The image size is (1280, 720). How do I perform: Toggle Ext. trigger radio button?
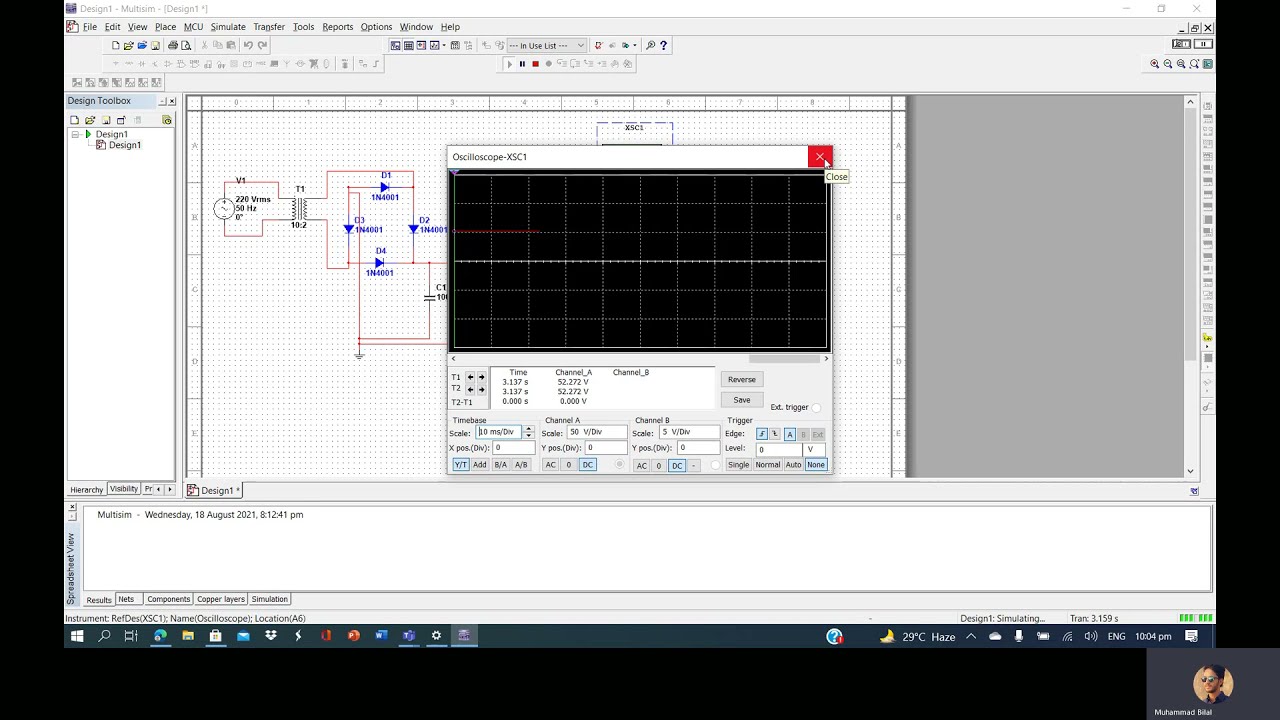pyautogui.click(x=816, y=407)
